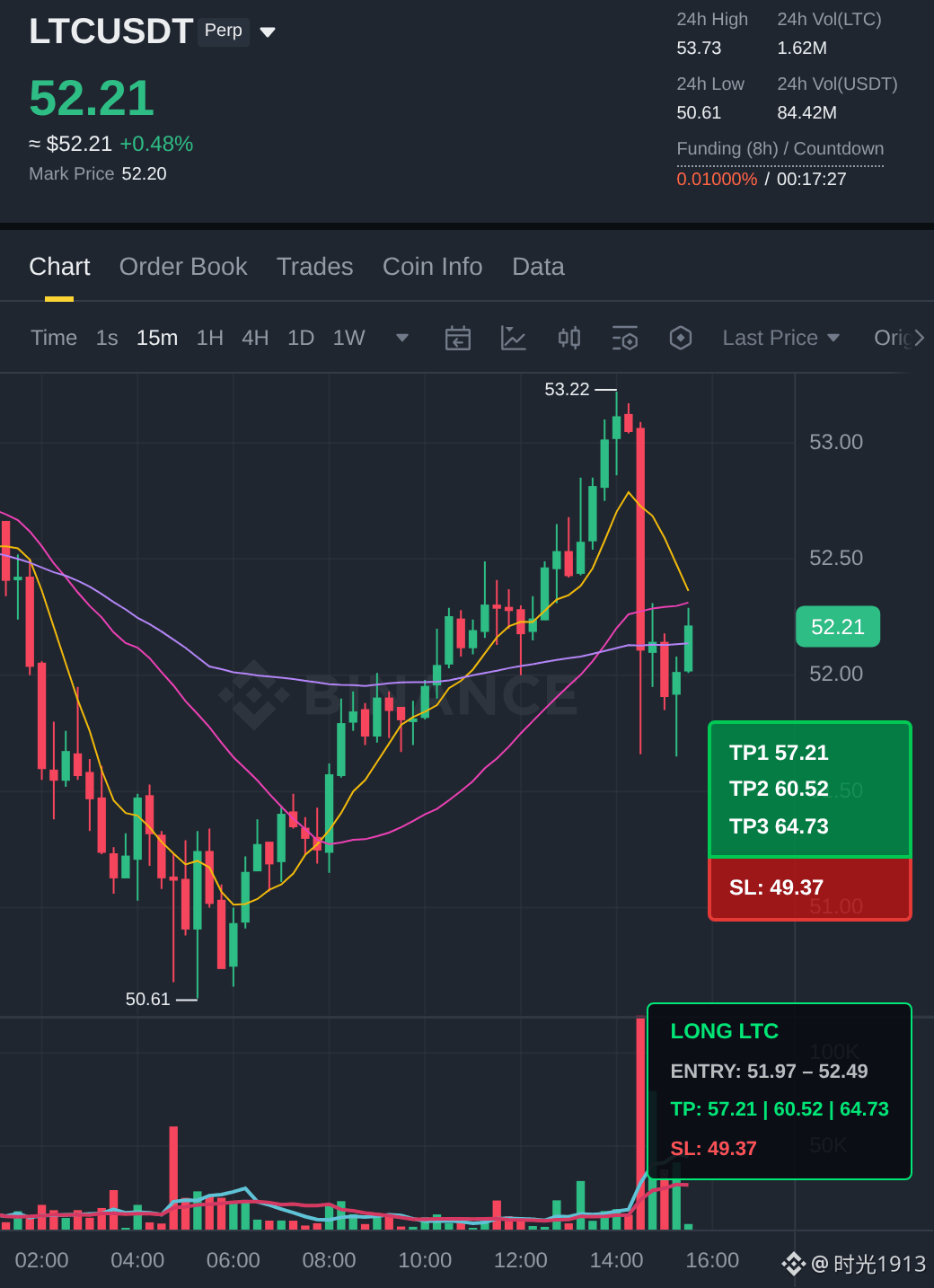Tap the ENTRY: 51.97 – 52.49 line
The height and width of the screenshot is (1288, 934).
point(769,1071)
